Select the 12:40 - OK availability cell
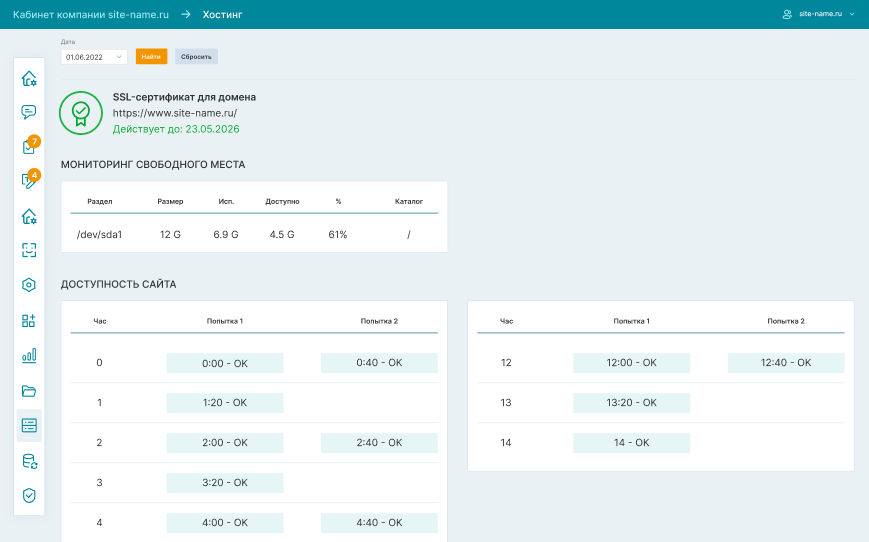This screenshot has height=542, width=869. coord(785,363)
